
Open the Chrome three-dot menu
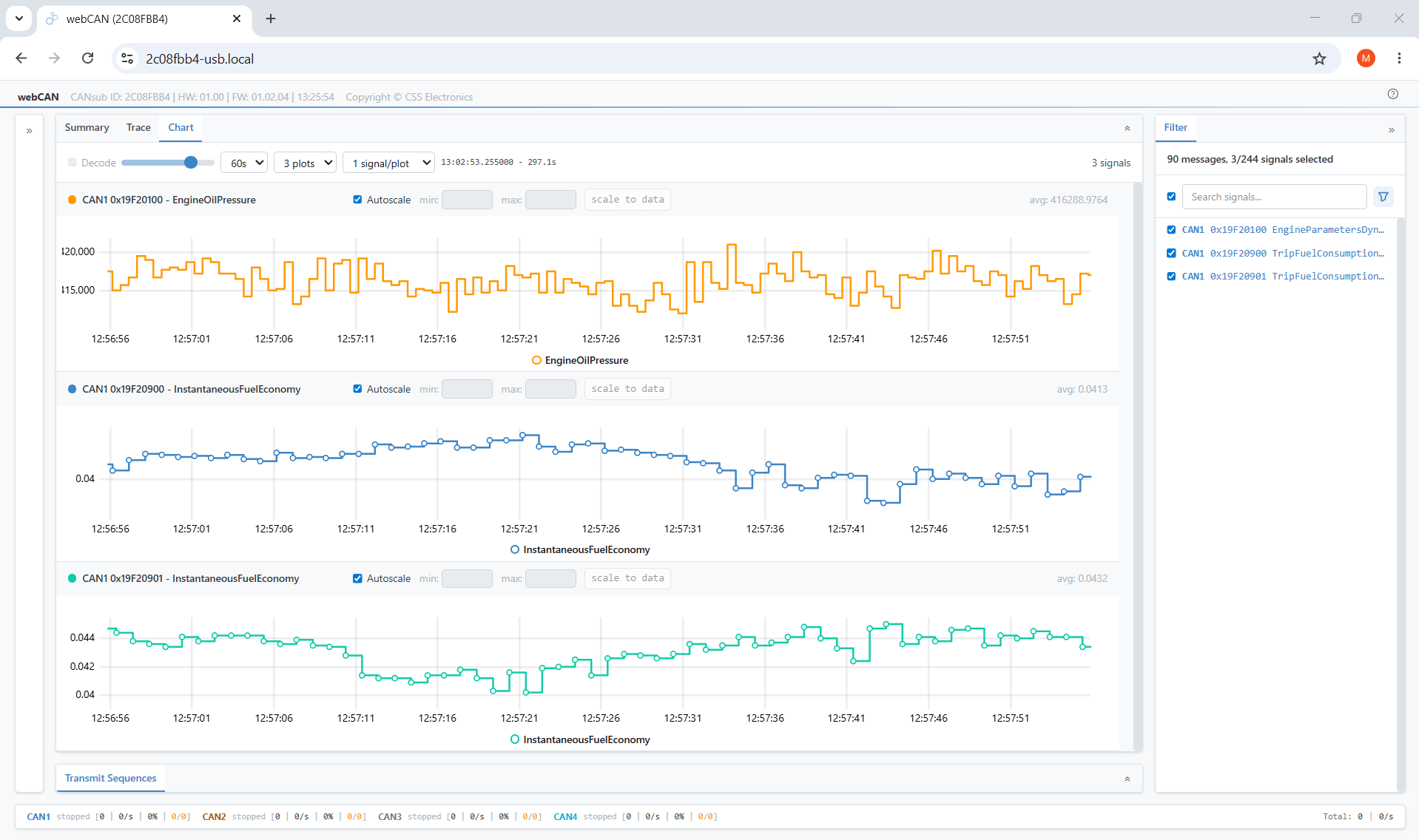pos(1399,58)
